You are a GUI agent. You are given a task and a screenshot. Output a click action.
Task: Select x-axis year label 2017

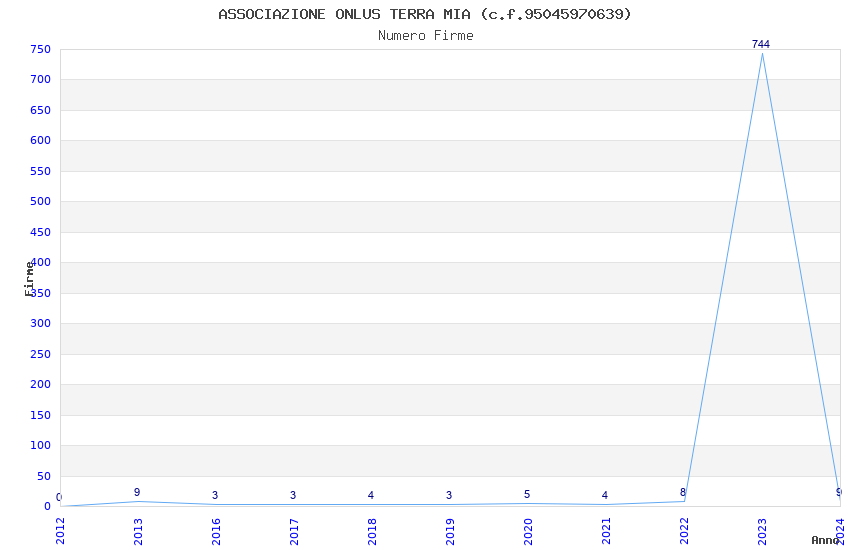pos(294,531)
